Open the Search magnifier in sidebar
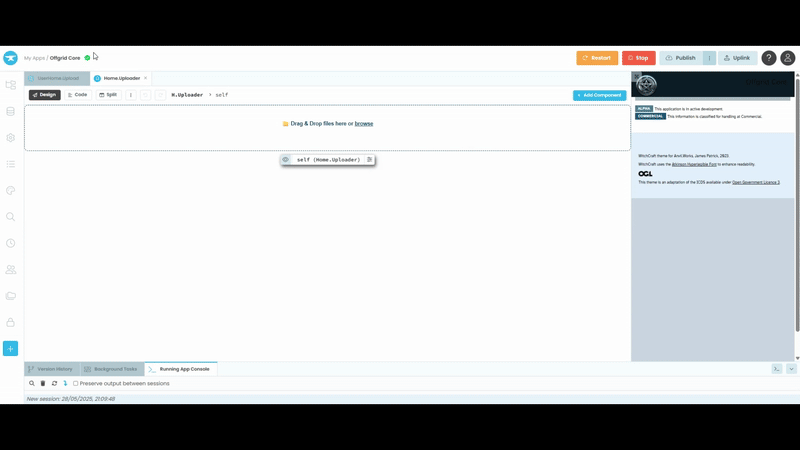Viewport: 800px width, 450px height. (x=11, y=217)
